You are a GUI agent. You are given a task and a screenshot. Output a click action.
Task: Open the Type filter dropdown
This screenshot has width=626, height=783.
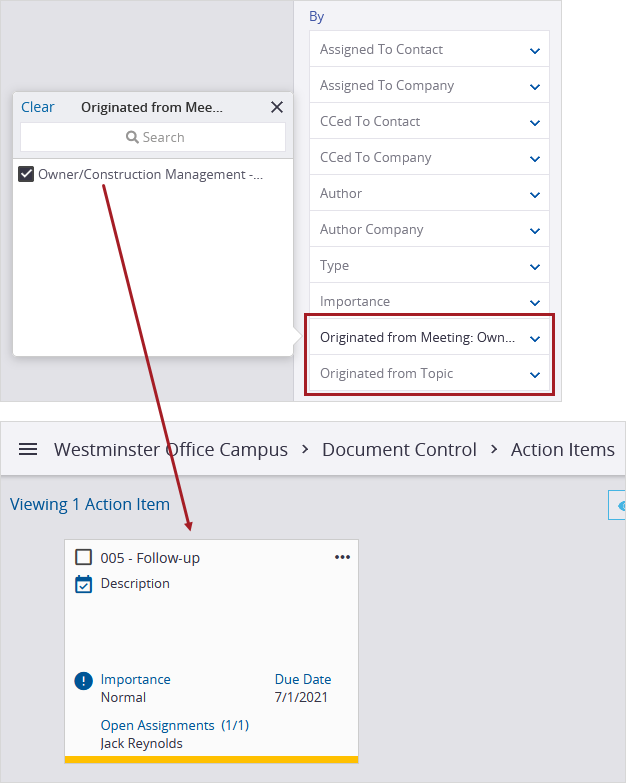(x=429, y=265)
